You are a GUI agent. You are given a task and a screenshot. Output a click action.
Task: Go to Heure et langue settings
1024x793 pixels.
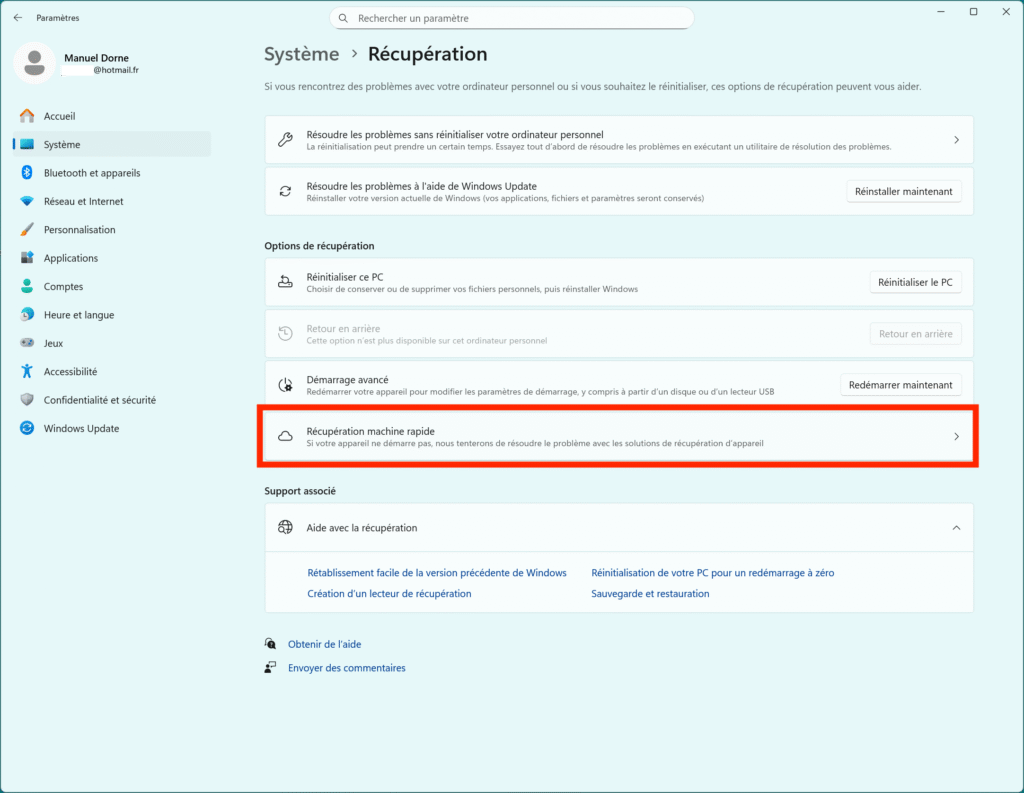78,315
